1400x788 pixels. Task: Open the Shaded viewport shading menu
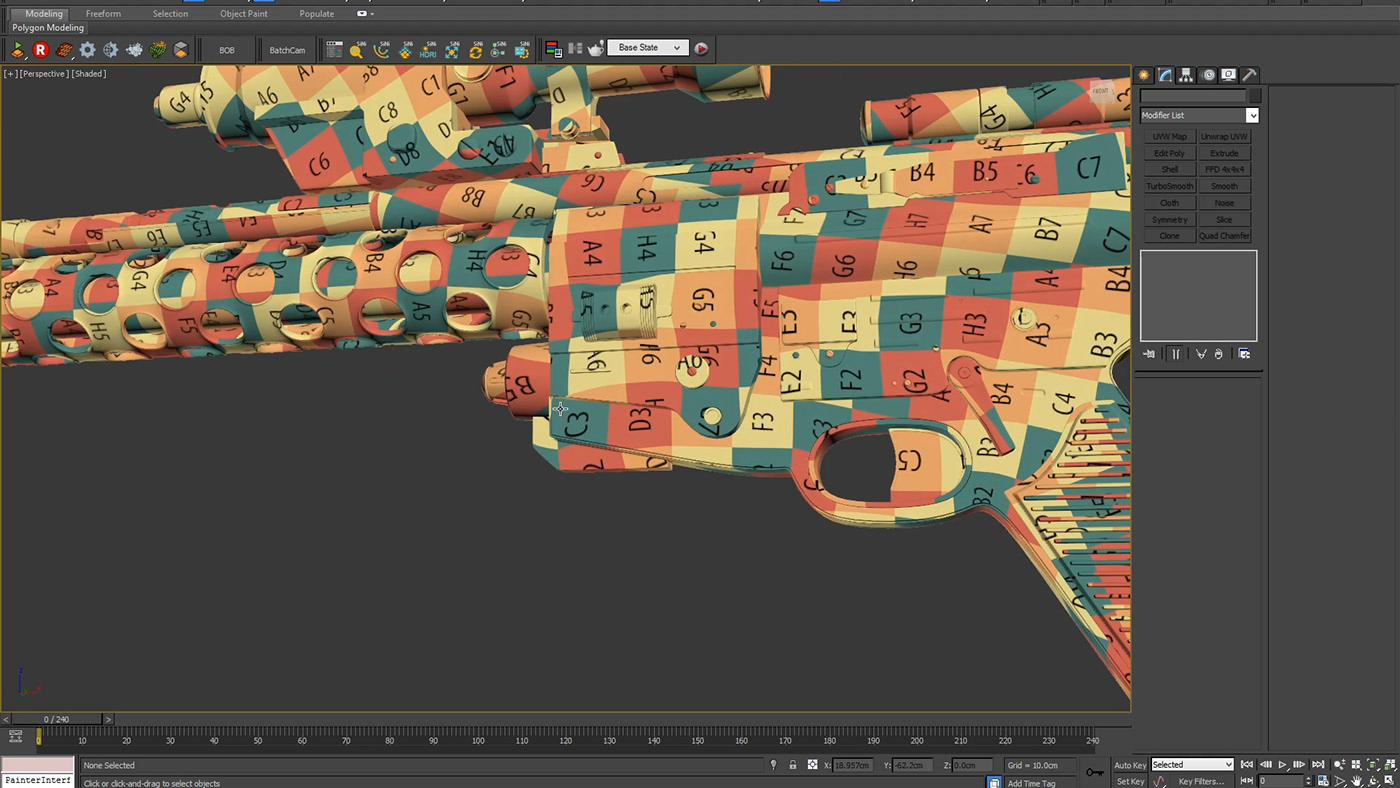(x=88, y=74)
